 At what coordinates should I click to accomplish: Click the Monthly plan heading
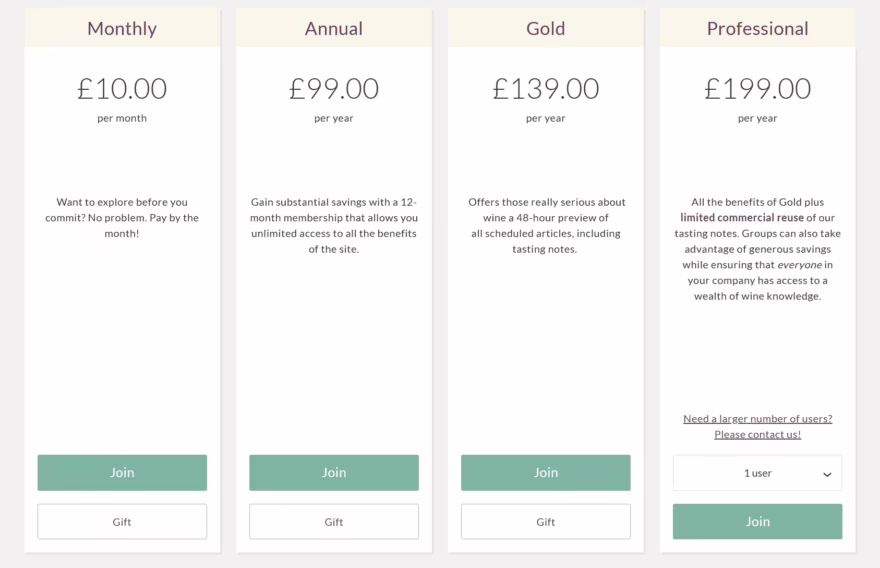click(x=122, y=28)
